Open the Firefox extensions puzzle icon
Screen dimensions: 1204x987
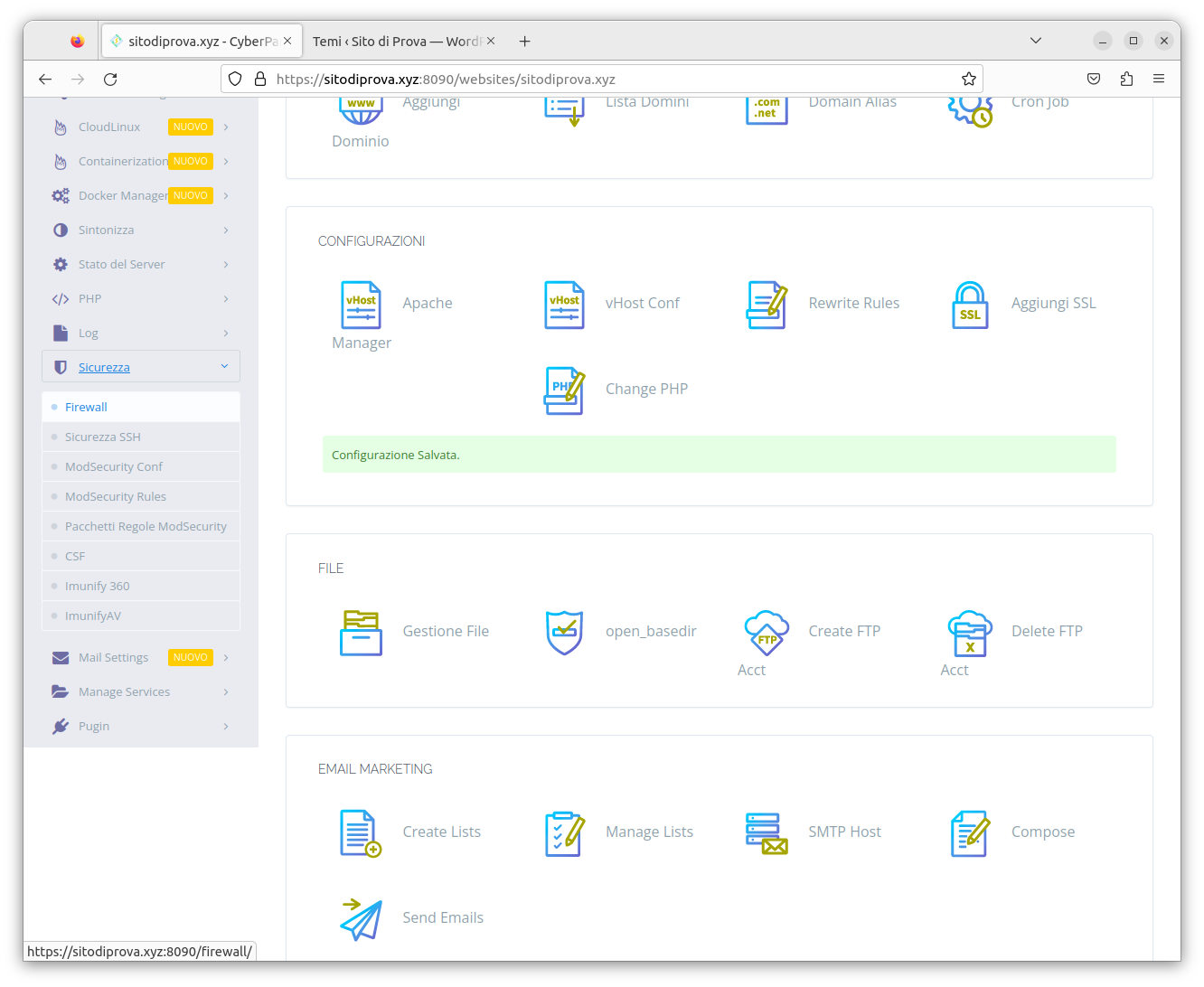point(1126,79)
